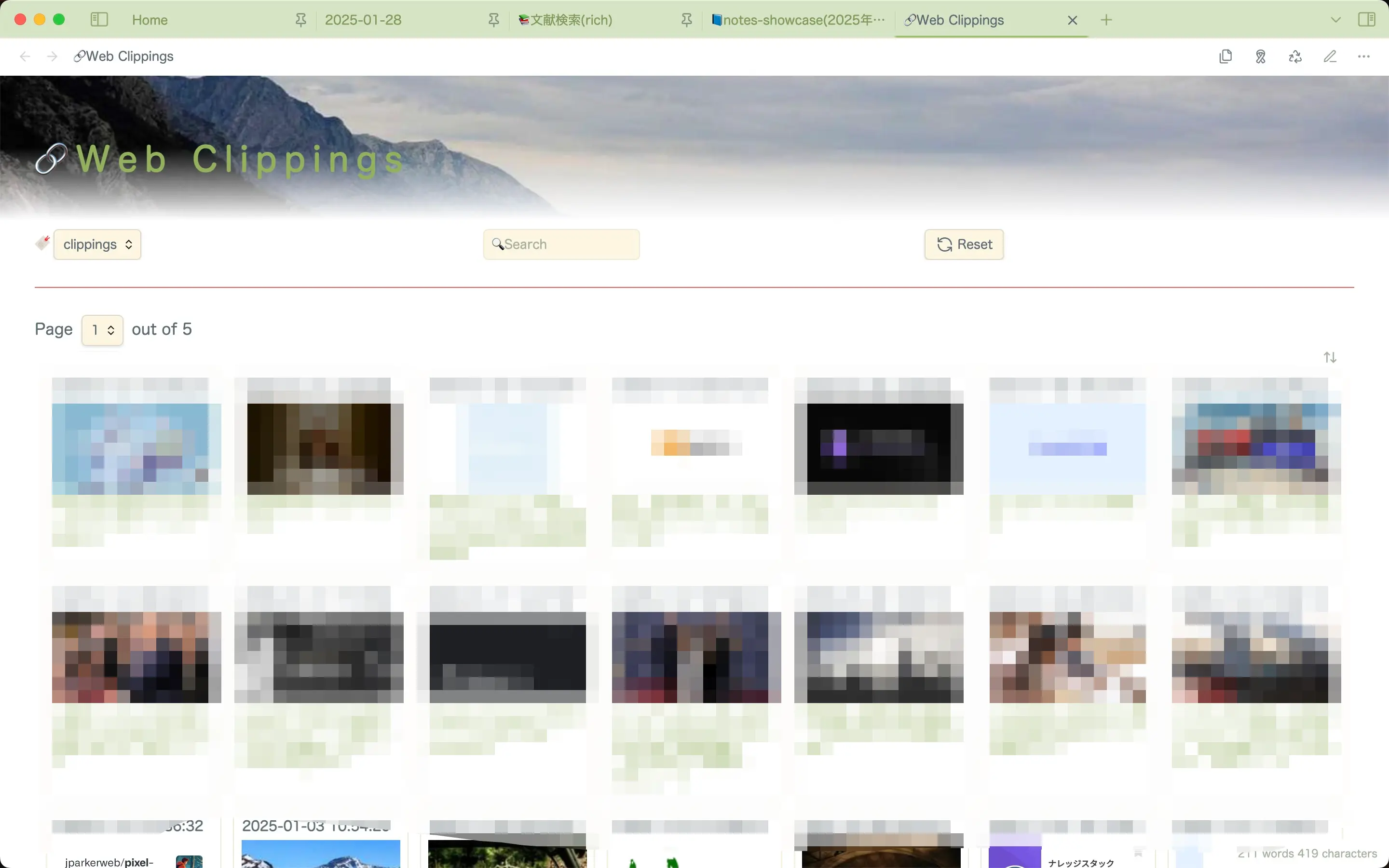1389x868 pixels.
Task: Close the Web Clippings tab
Action: click(x=1072, y=20)
